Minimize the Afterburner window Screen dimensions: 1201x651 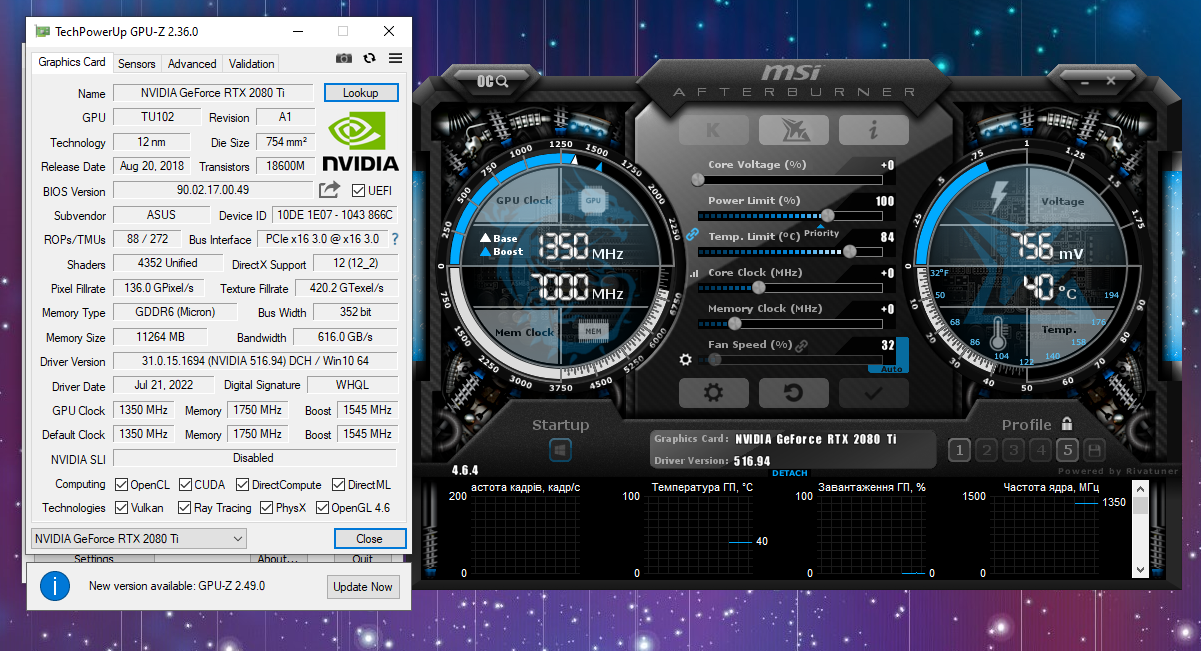click(x=1084, y=81)
